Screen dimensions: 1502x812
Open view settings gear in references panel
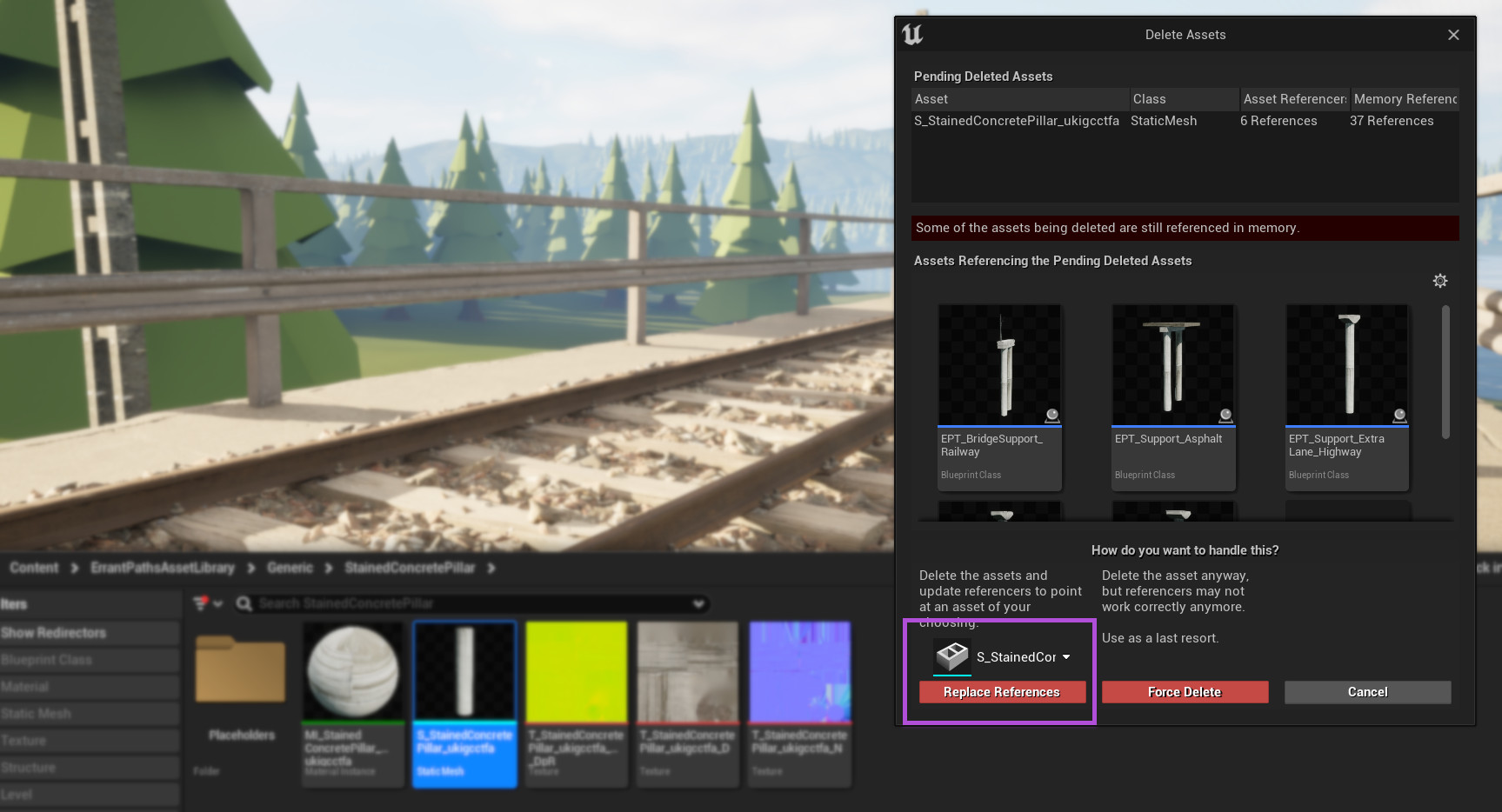point(1440,281)
